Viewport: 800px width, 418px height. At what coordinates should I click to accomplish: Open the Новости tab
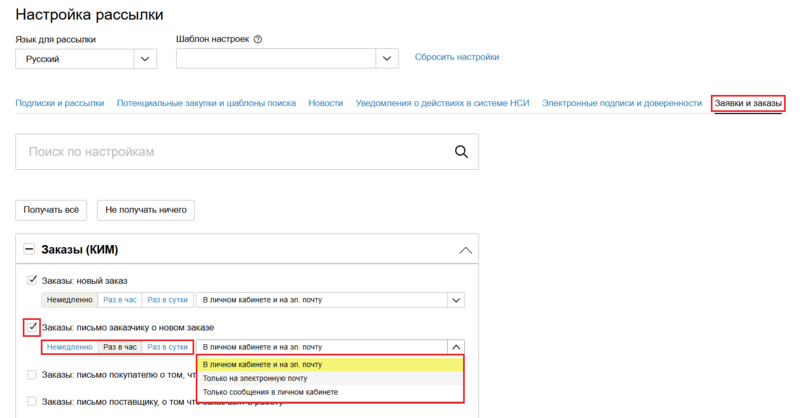tap(325, 103)
